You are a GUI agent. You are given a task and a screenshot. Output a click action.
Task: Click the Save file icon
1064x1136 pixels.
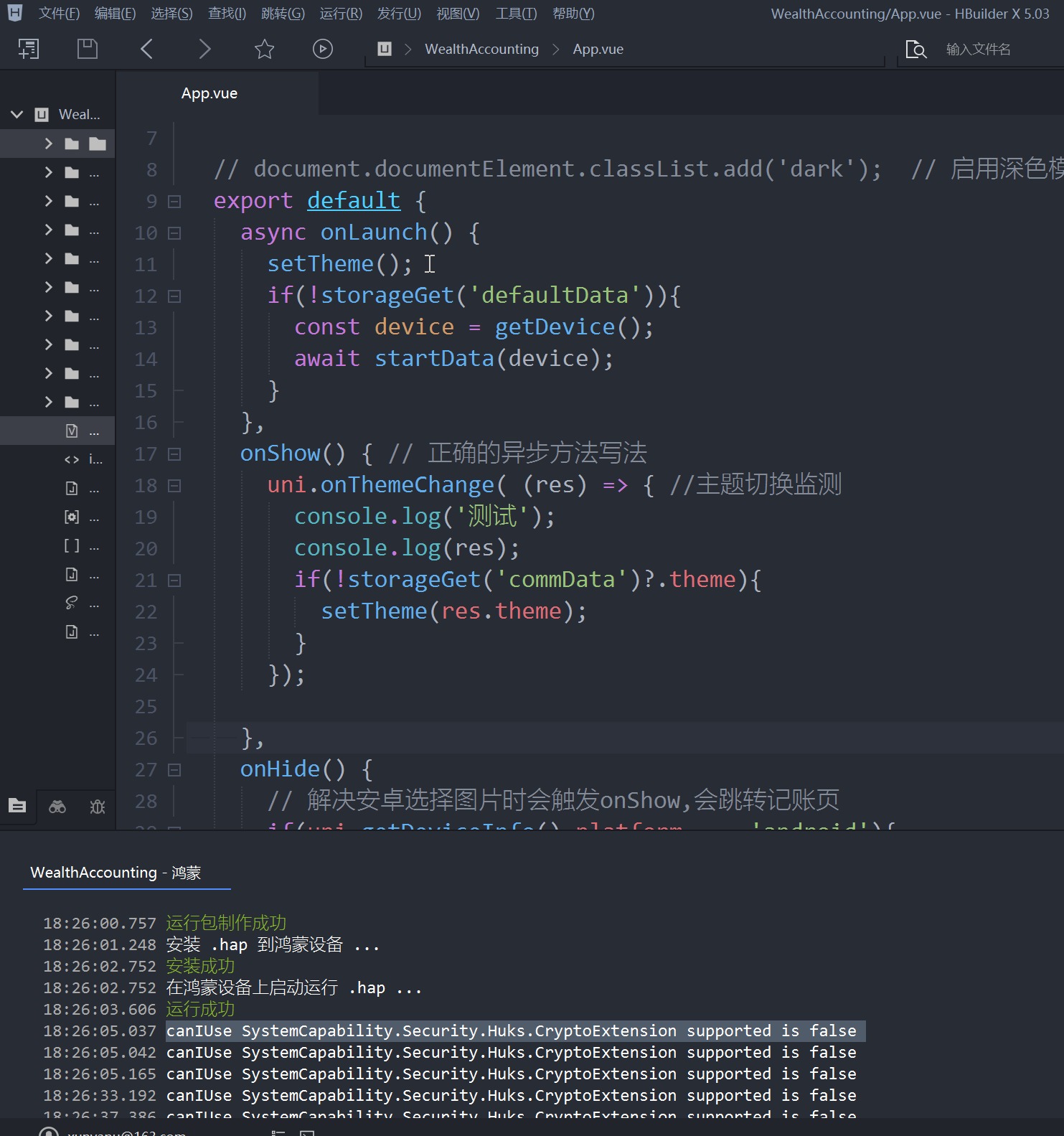point(88,49)
